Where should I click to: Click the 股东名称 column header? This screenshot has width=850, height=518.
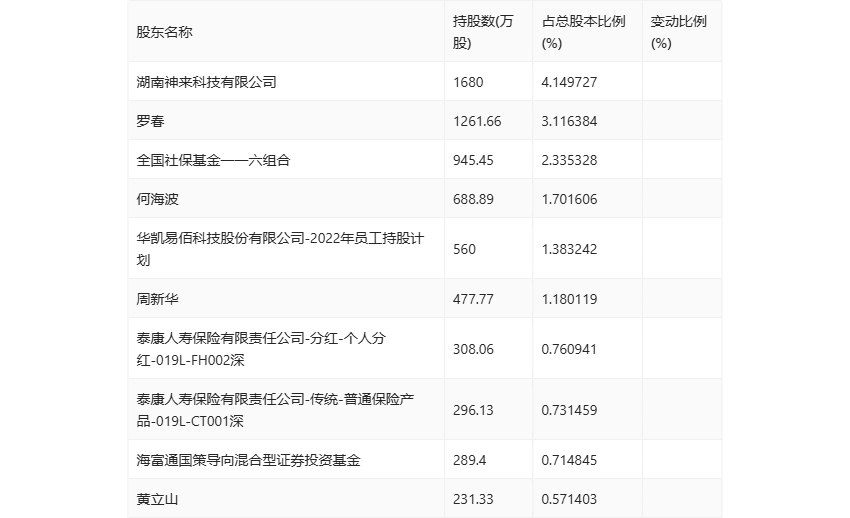point(164,32)
